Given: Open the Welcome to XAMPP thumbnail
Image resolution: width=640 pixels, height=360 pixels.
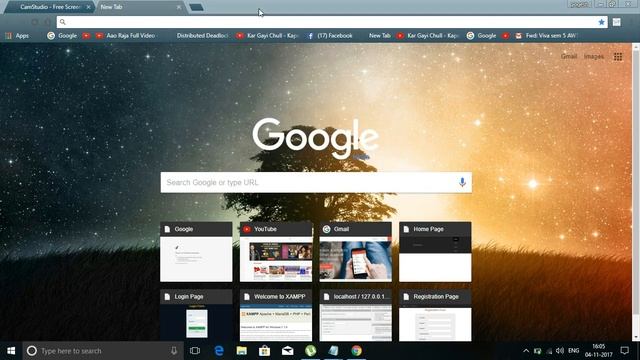Looking at the screenshot, I should tap(276, 315).
